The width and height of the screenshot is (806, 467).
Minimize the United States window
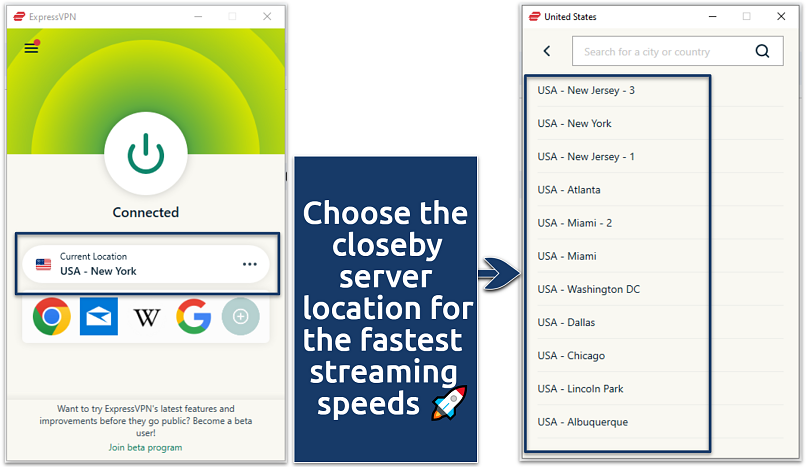pyautogui.click(x=712, y=16)
